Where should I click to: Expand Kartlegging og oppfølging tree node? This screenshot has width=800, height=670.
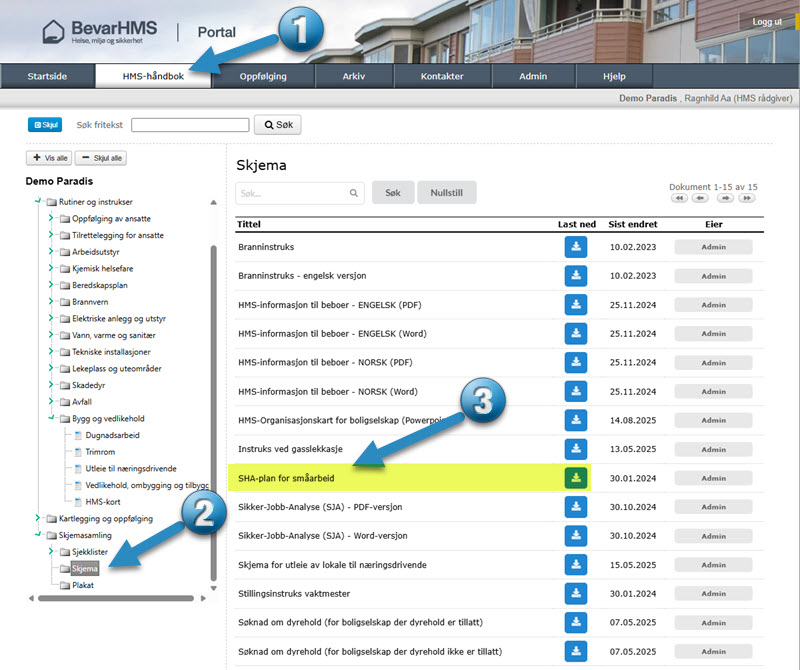38,518
